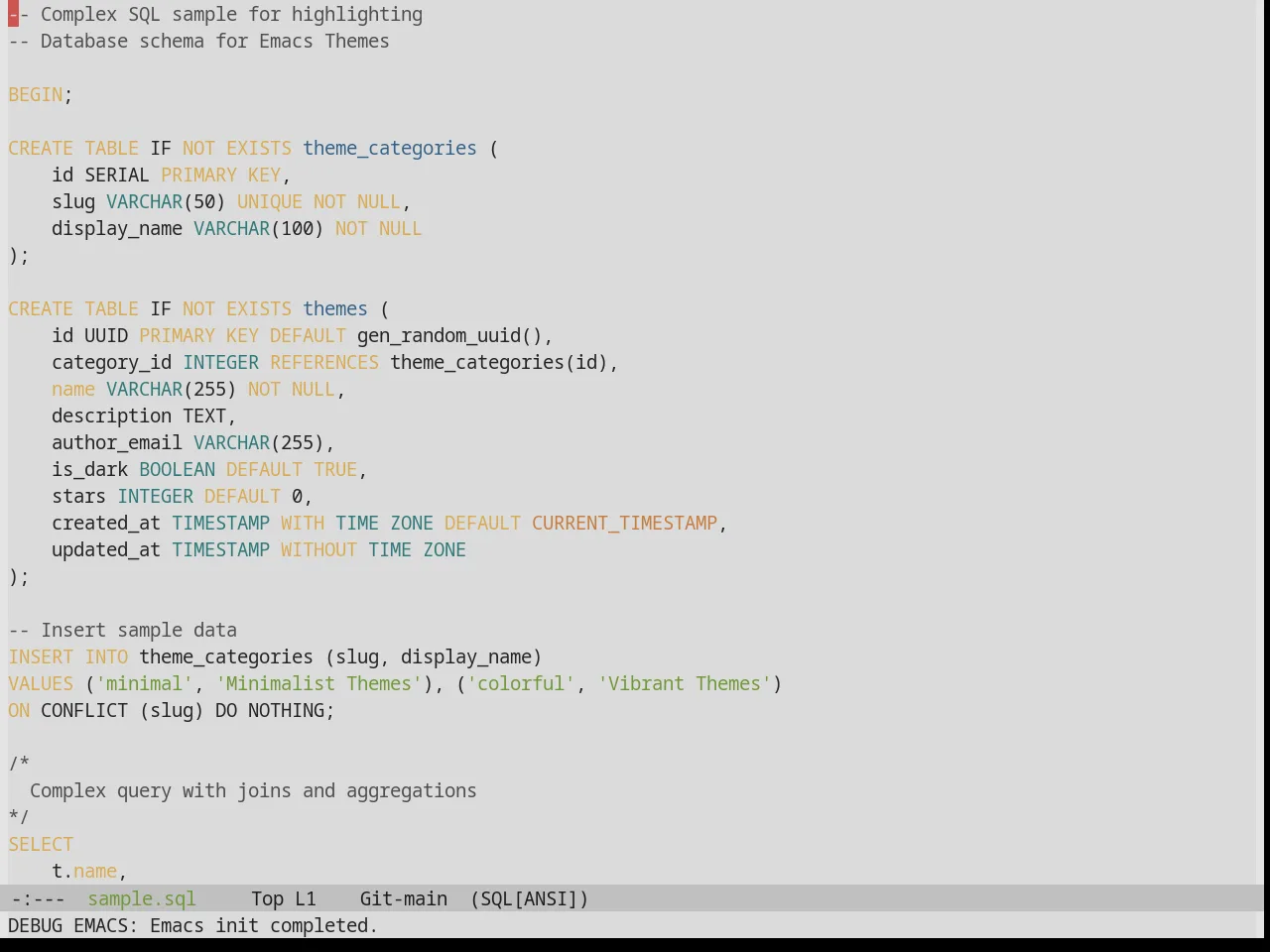The image size is (1270, 952).
Task: Click the UNIQUE keyword on slug line
Action: coord(270,201)
